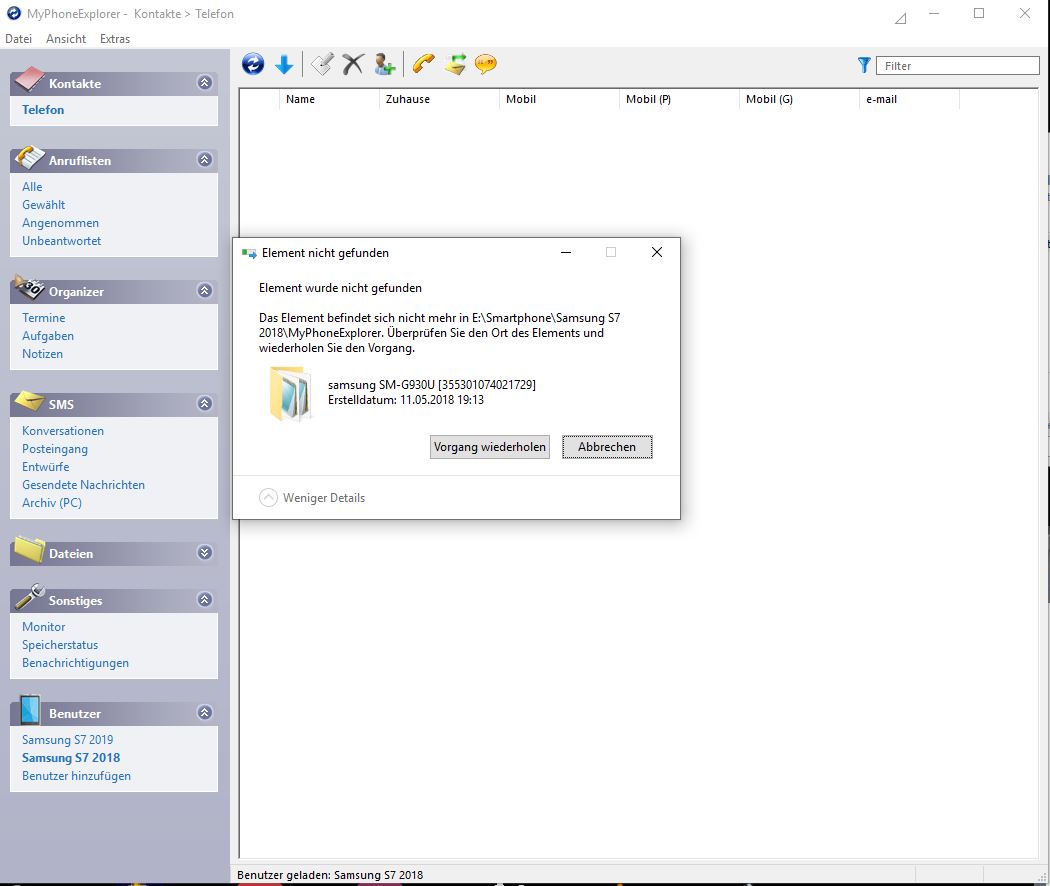The height and width of the screenshot is (886, 1050).
Task: Sort by Mobil (P) column header
Action: coord(679,99)
